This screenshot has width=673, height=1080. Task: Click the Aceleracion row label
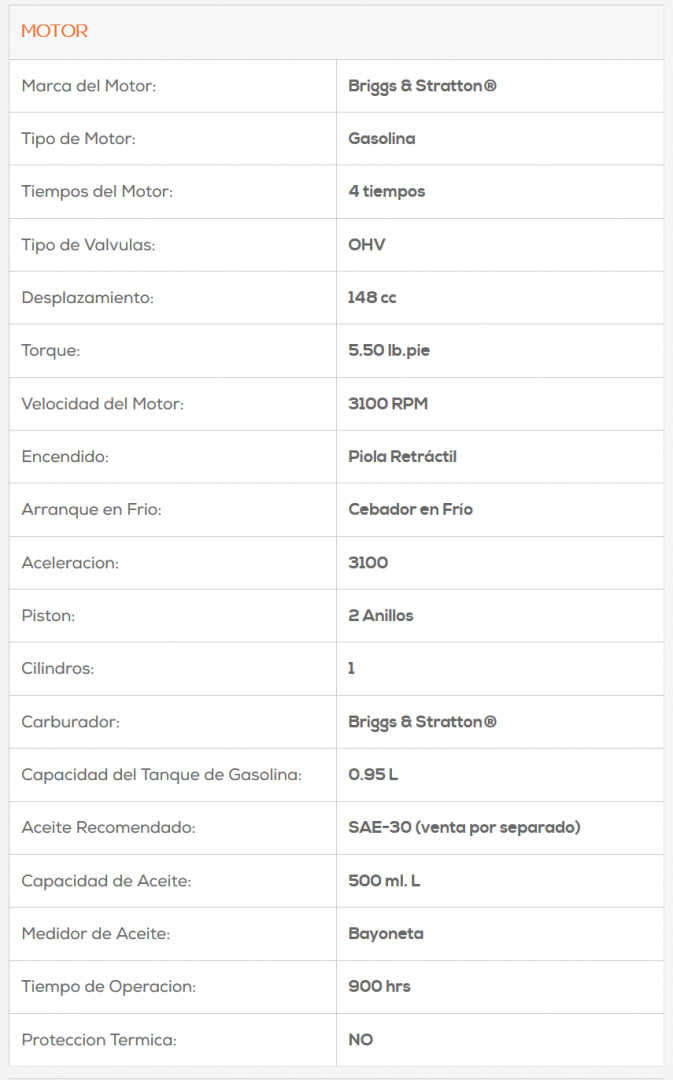(x=70, y=563)
